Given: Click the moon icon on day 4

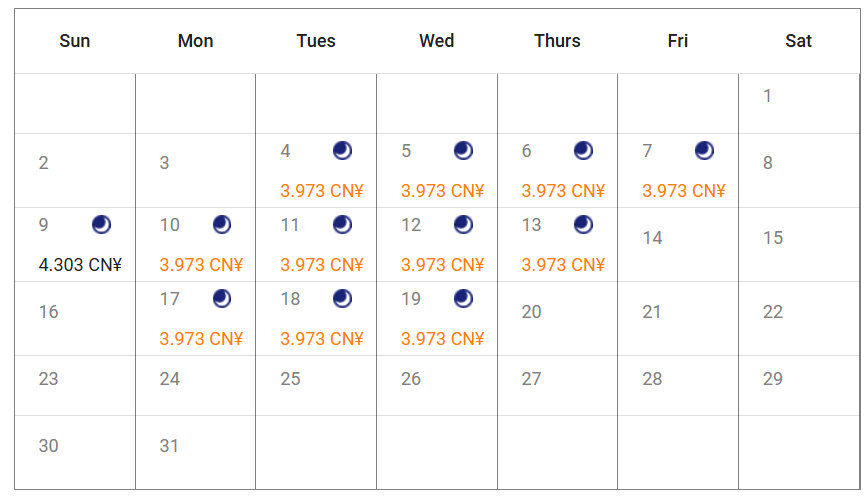Looking at the screenshot, I should (x=342, y=151).
